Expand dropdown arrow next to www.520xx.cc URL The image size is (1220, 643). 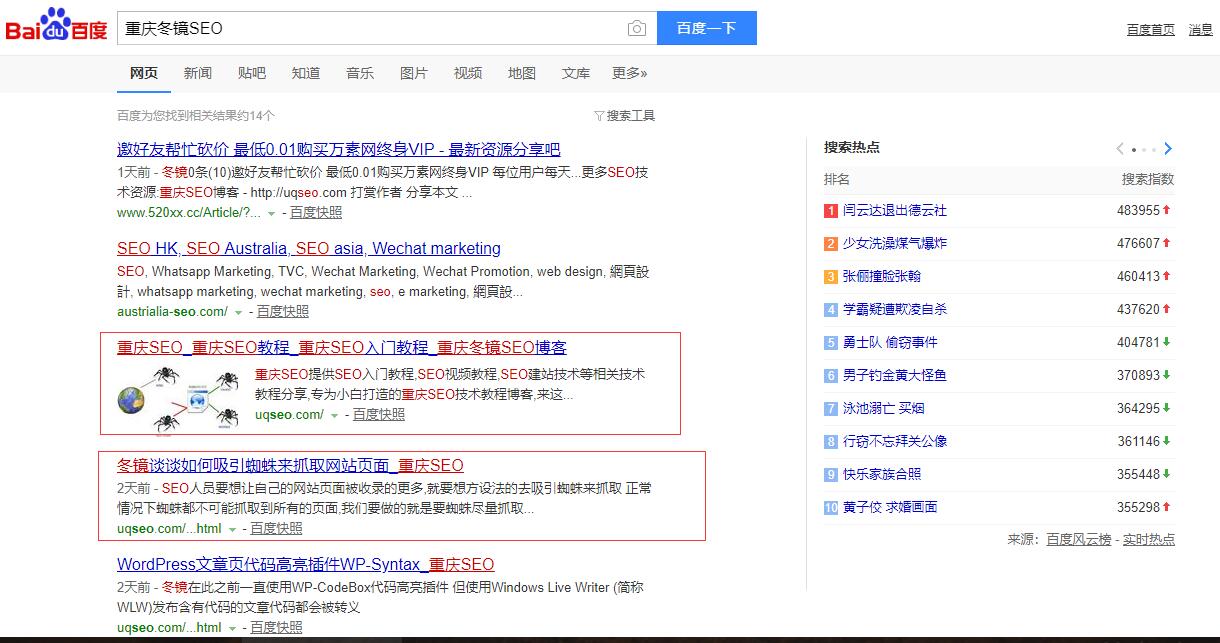271,213
